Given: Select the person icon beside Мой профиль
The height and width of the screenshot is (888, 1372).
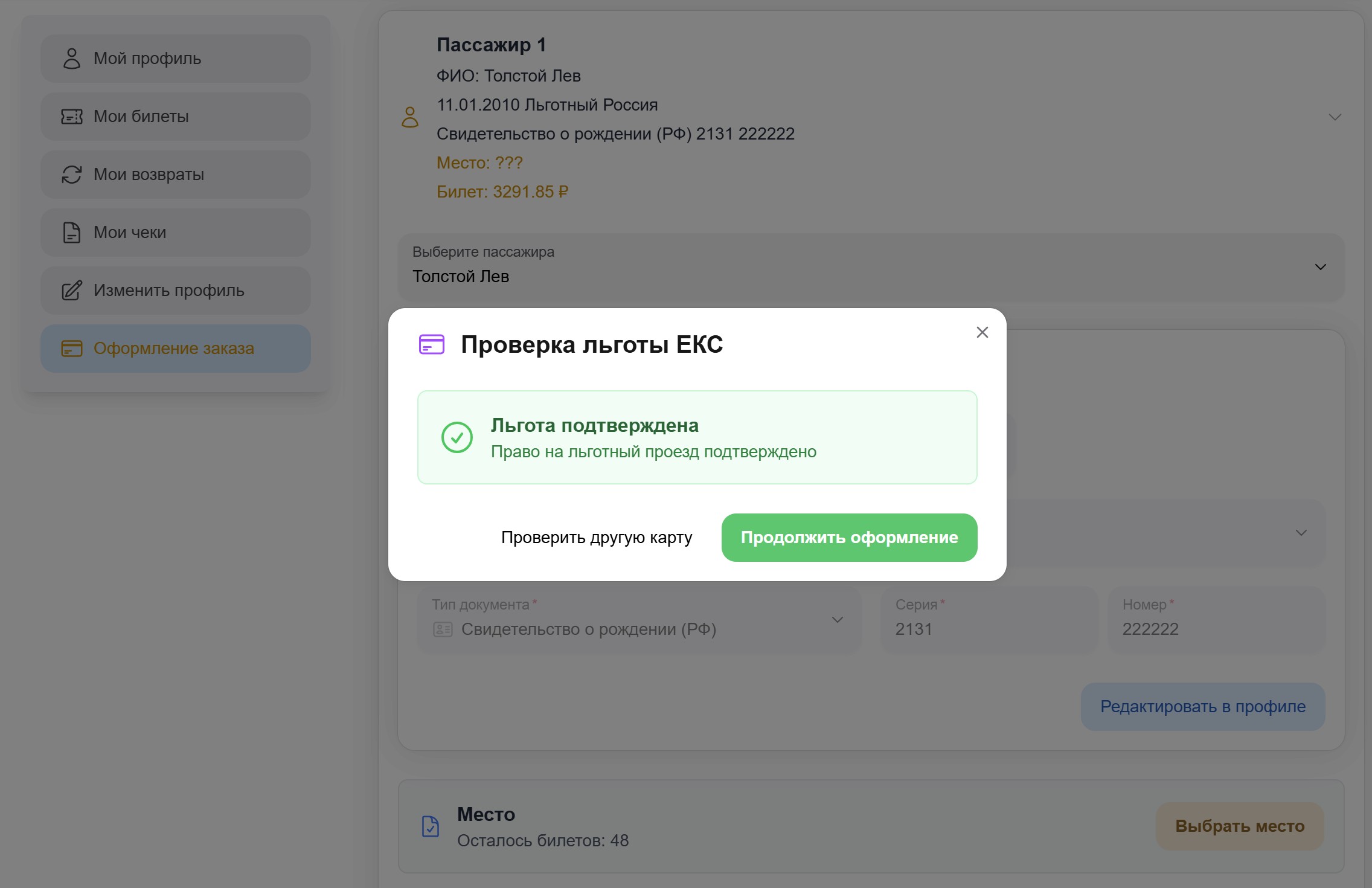Looking at the screenshot, I should point(72,58).
